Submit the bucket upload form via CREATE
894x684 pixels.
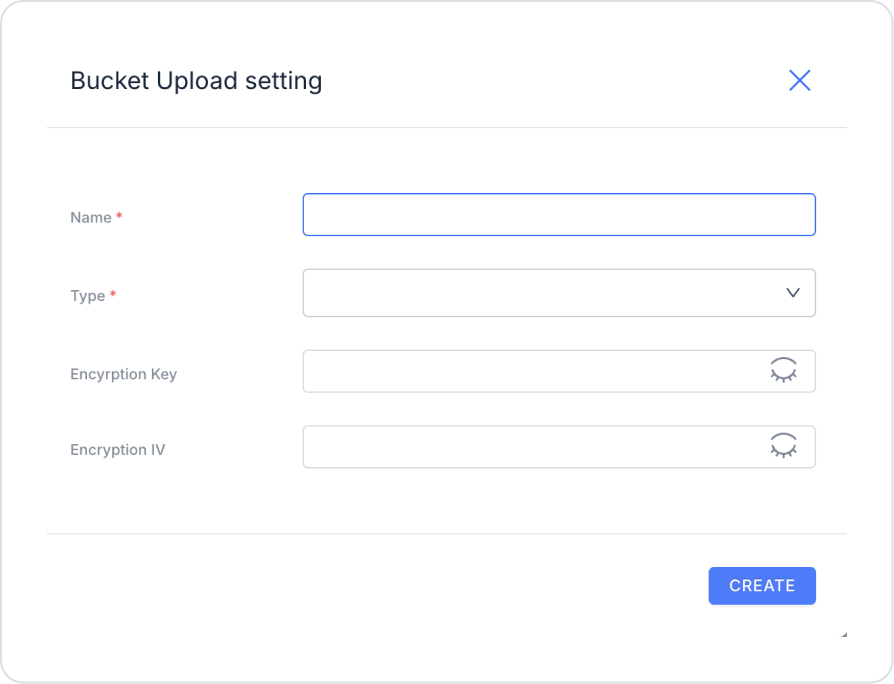[762, 586]
